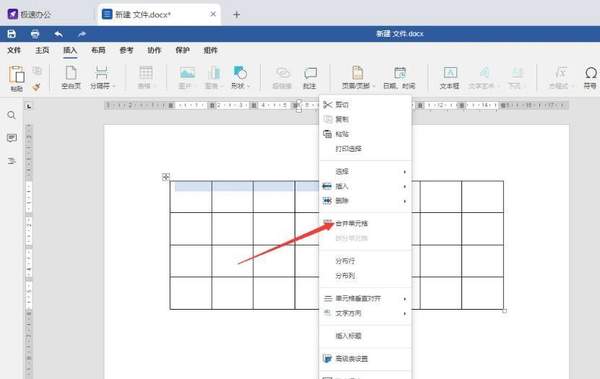600x379 pixels.
Task: Expand the 形状 shapes dropdown
Action: tap(240, 77)
